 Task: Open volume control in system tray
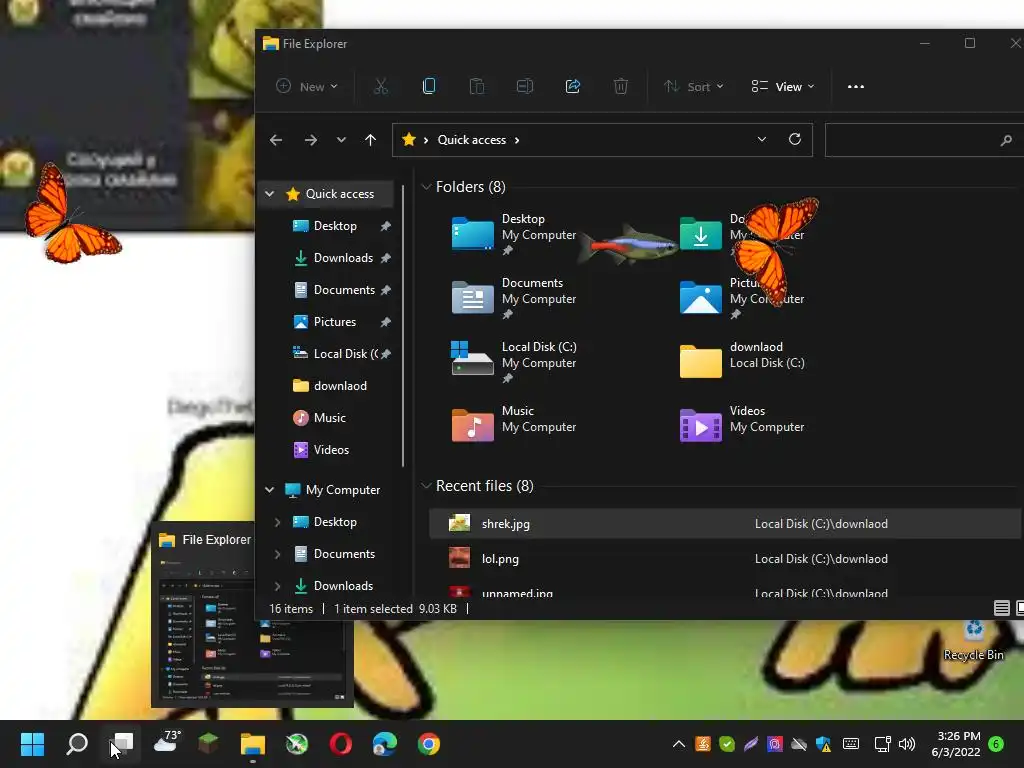click(906, 744)
